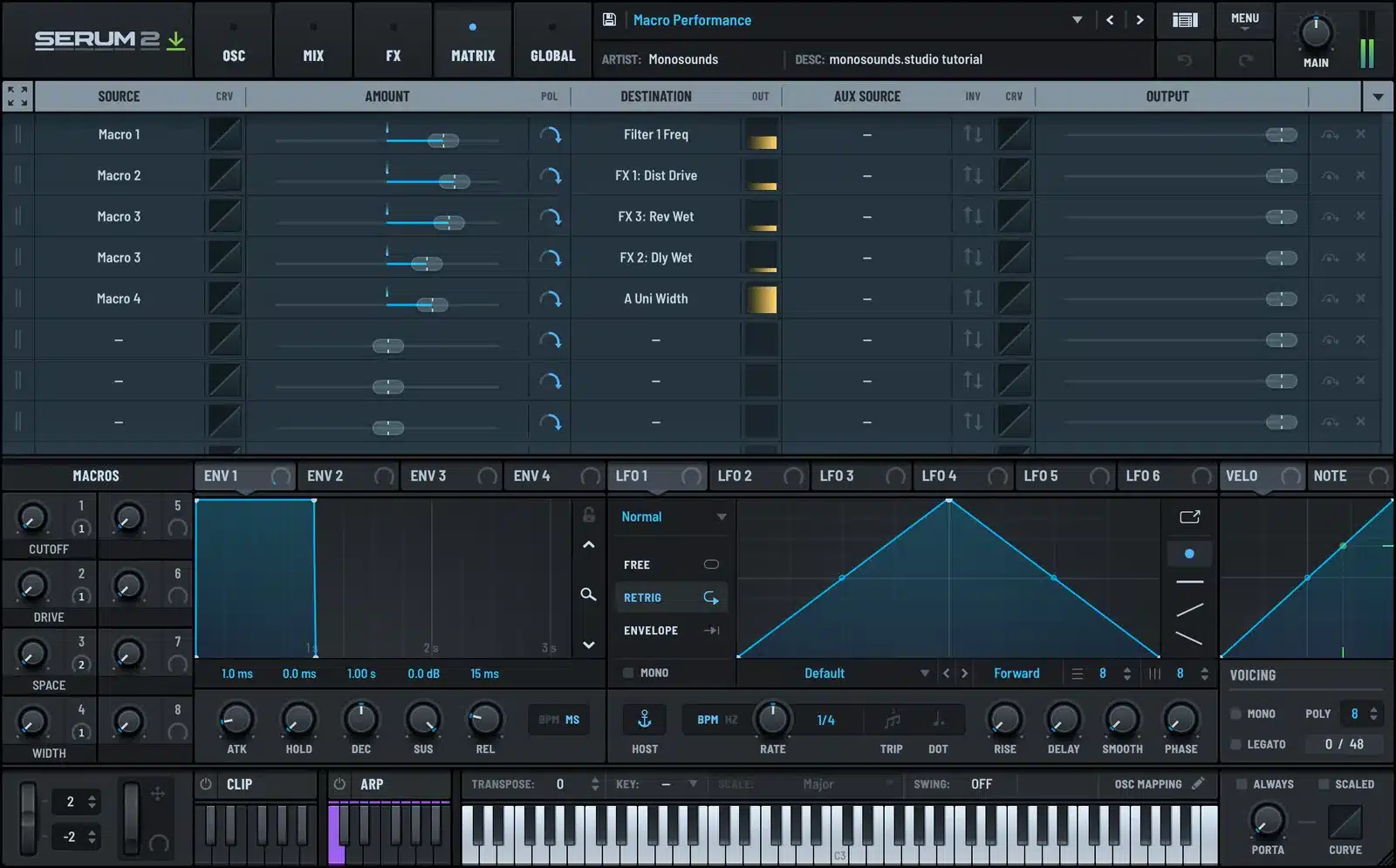Toggle the ENV 1 lock icon
The height and width of the screenshot is (868, 1396).
589,515
